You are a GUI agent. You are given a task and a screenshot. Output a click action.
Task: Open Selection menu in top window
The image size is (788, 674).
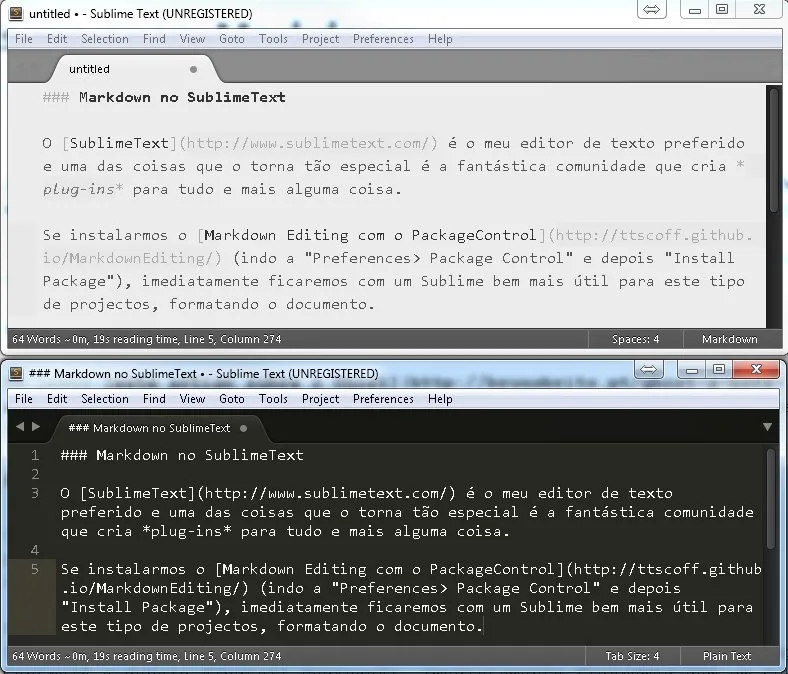click(105, 39)
